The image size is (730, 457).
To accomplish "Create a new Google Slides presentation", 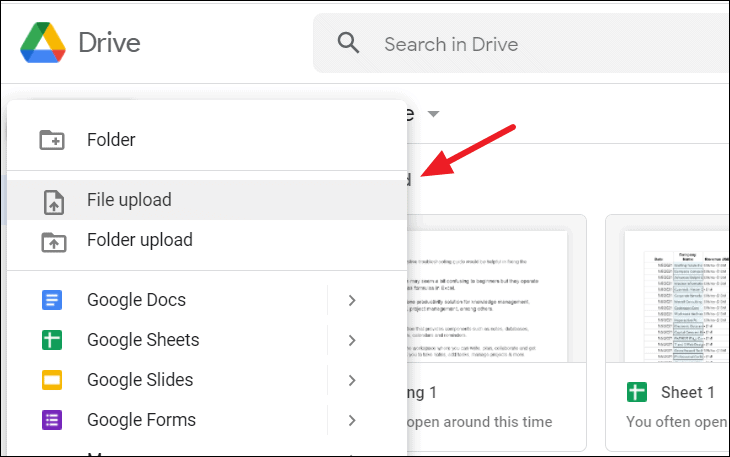I will (168, 380).
